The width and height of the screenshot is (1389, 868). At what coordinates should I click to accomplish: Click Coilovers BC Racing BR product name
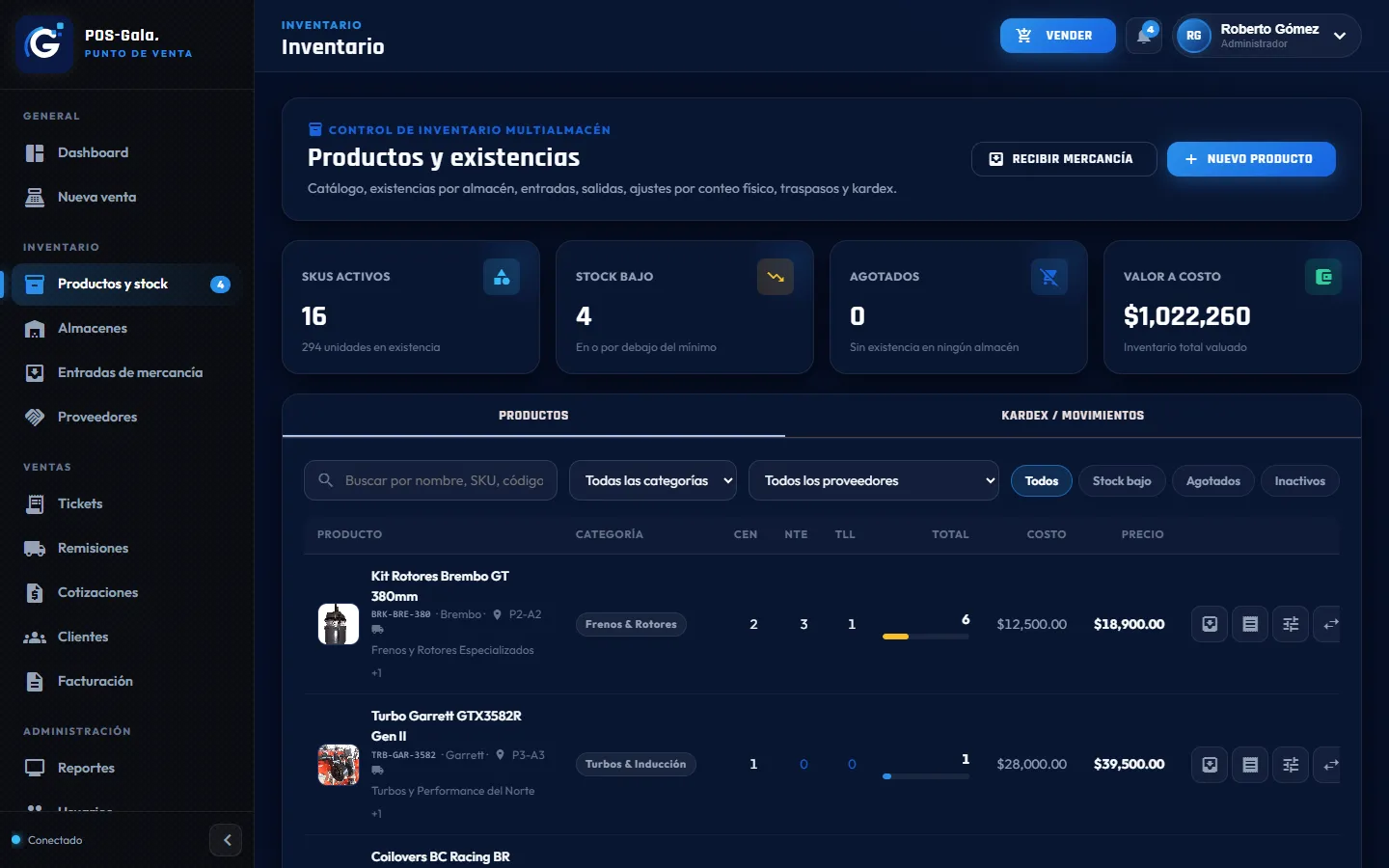[441, 856]
